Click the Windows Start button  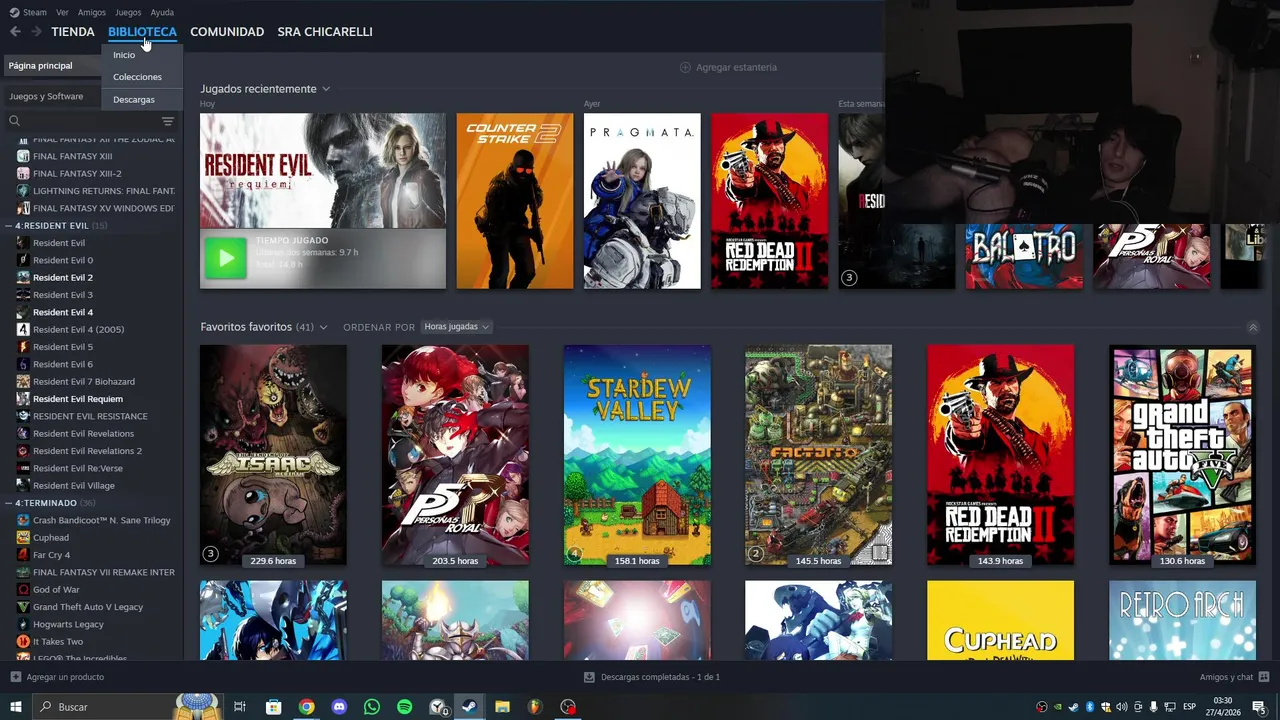coord(15,707)
